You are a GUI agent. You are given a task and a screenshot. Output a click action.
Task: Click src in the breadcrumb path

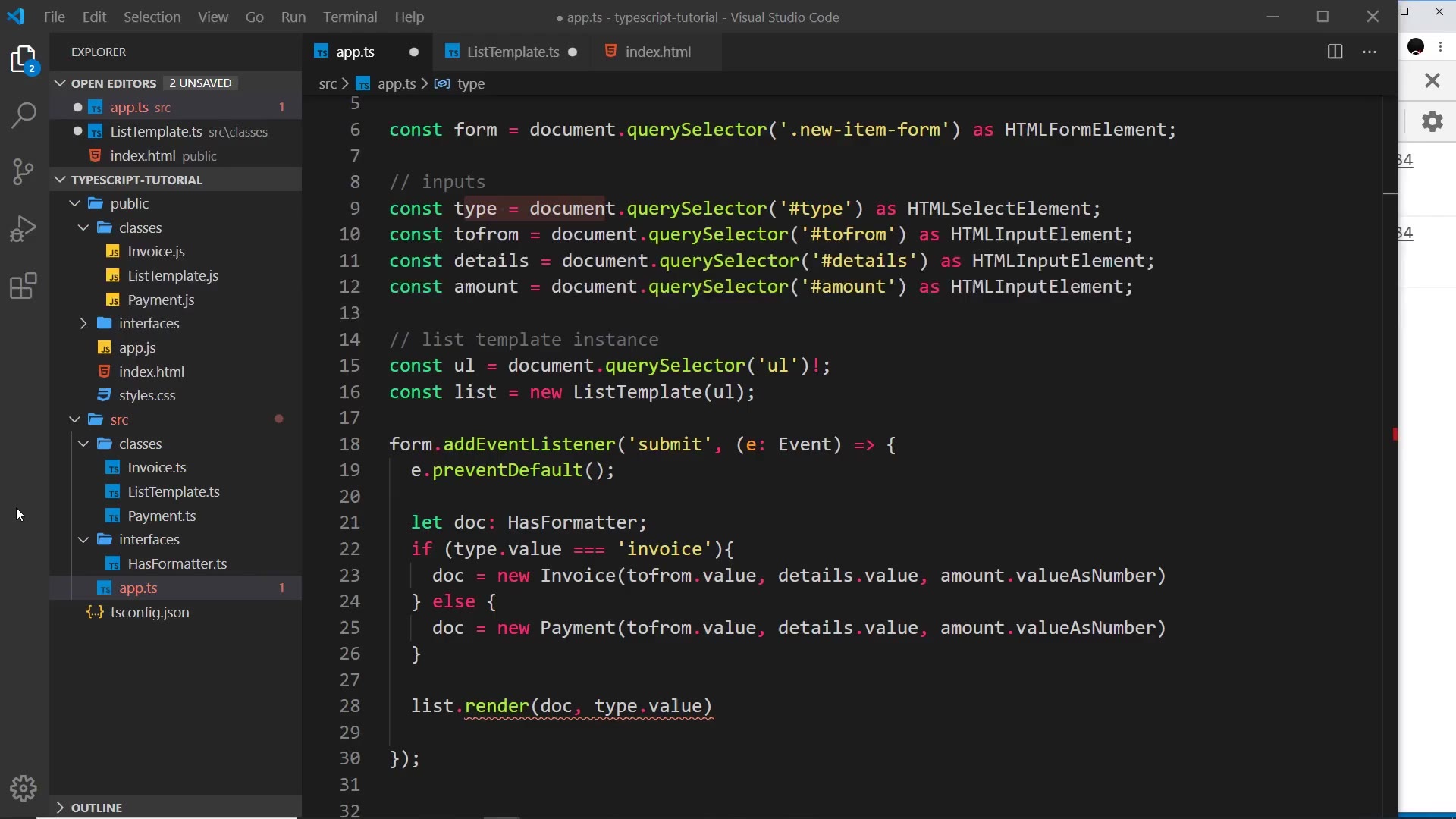click(x=328, y=84)
